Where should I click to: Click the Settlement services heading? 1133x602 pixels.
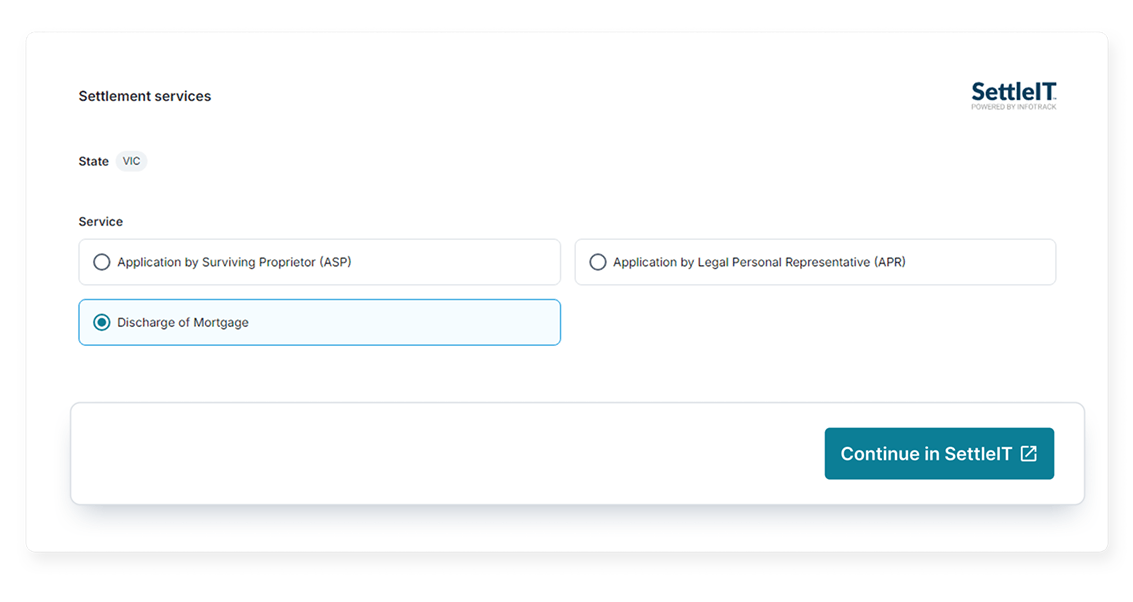[145, 96]
